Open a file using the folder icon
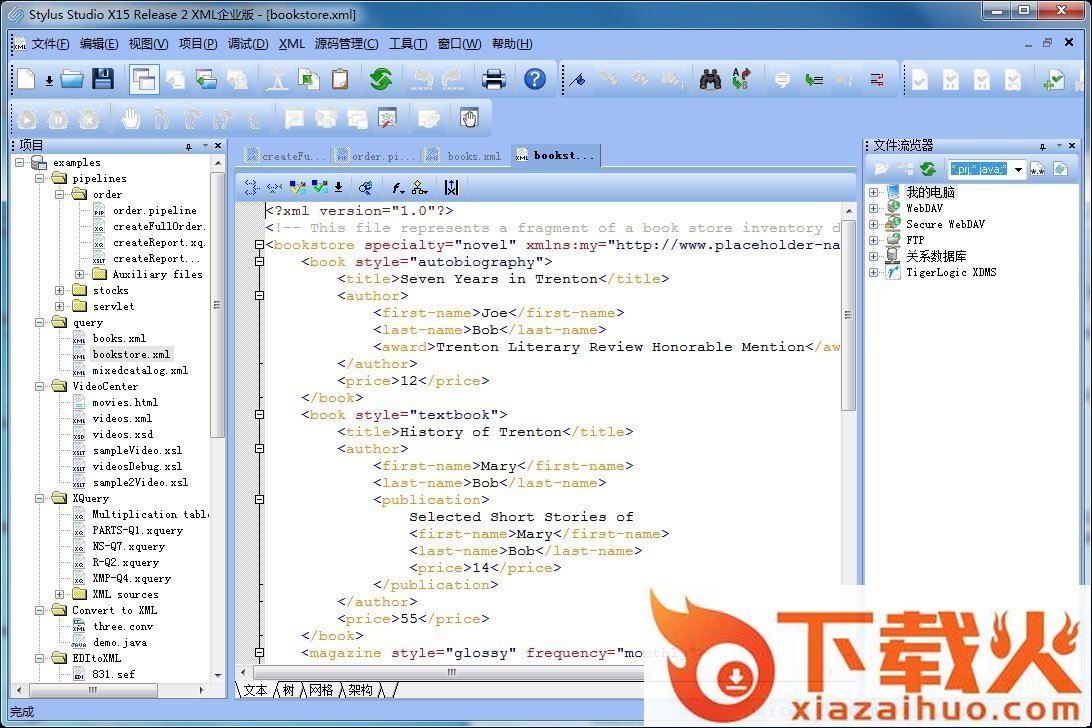The width and height of the screenshot is (1092, 728). point(72,79)
